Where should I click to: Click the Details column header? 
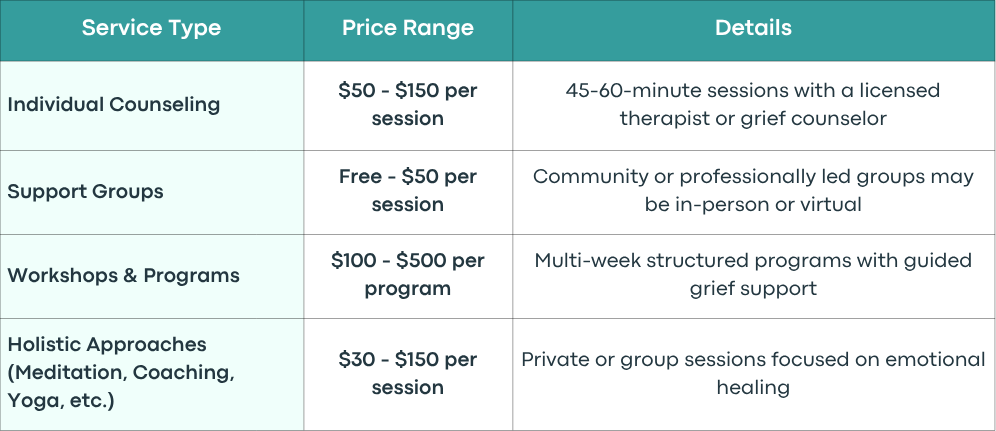point(753,29)
